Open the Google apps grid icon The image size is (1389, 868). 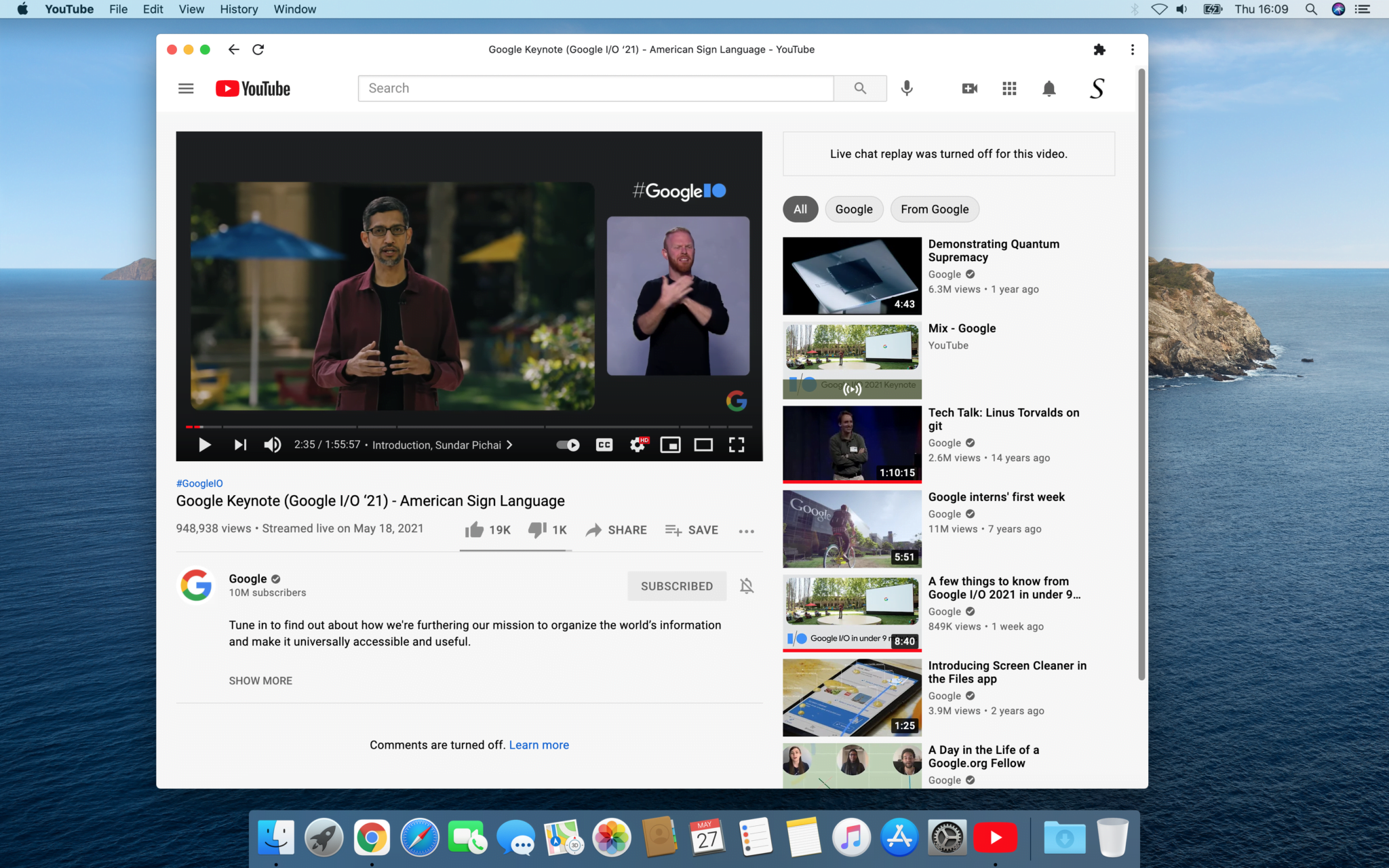tap(1009, 88)
